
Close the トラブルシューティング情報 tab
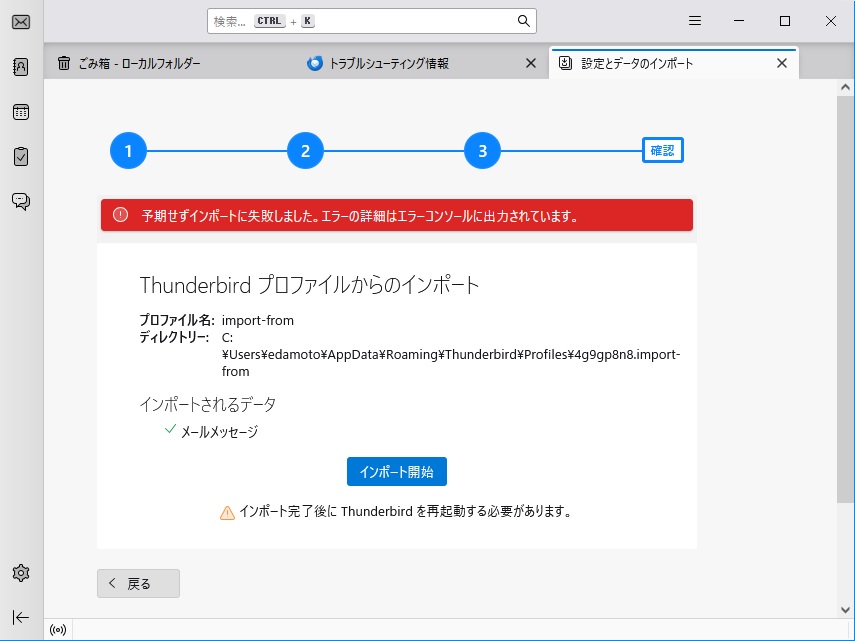click(x=531, y=63)
